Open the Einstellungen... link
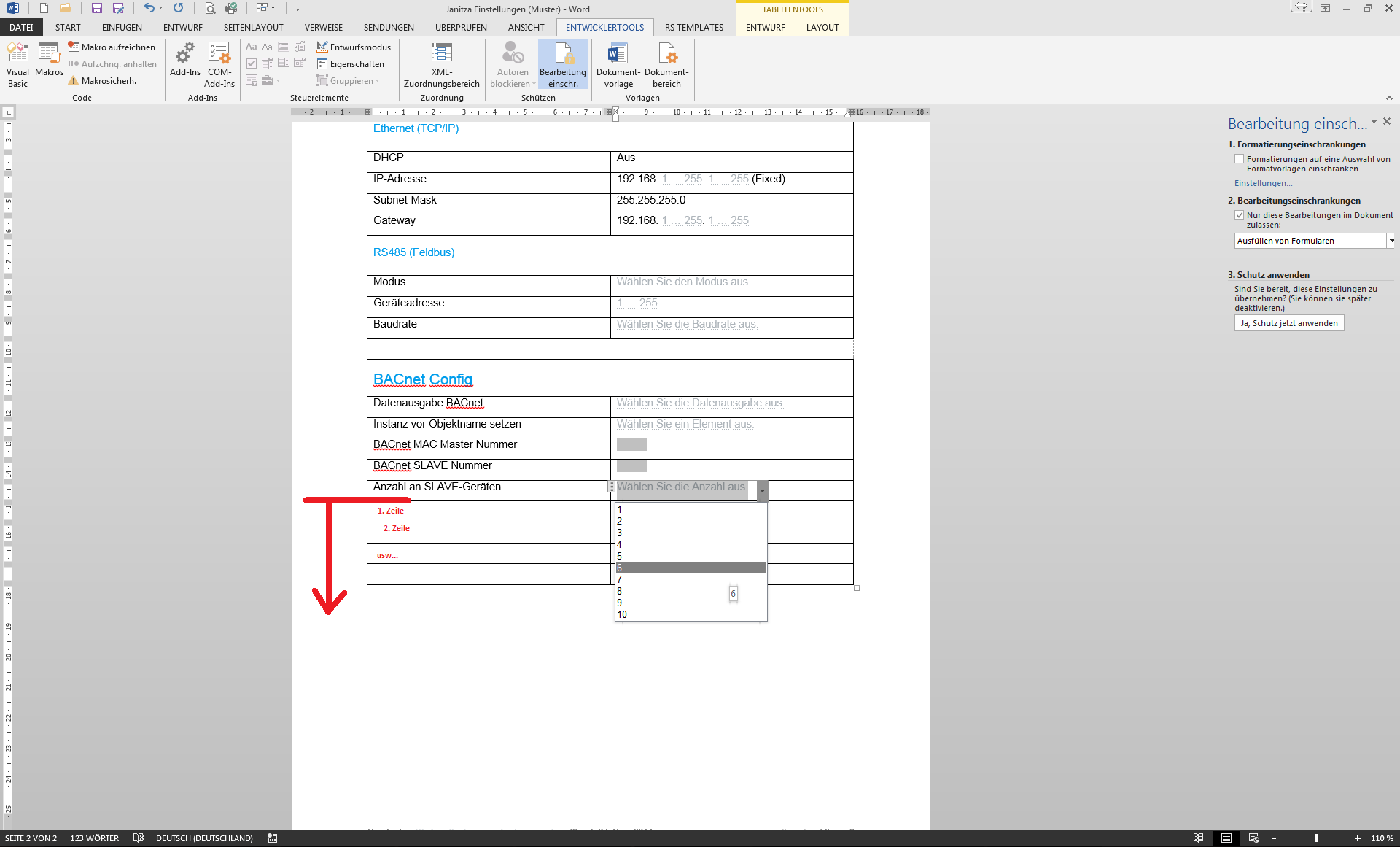This screenshot has height=847, width=1400. click(1263, 183)
